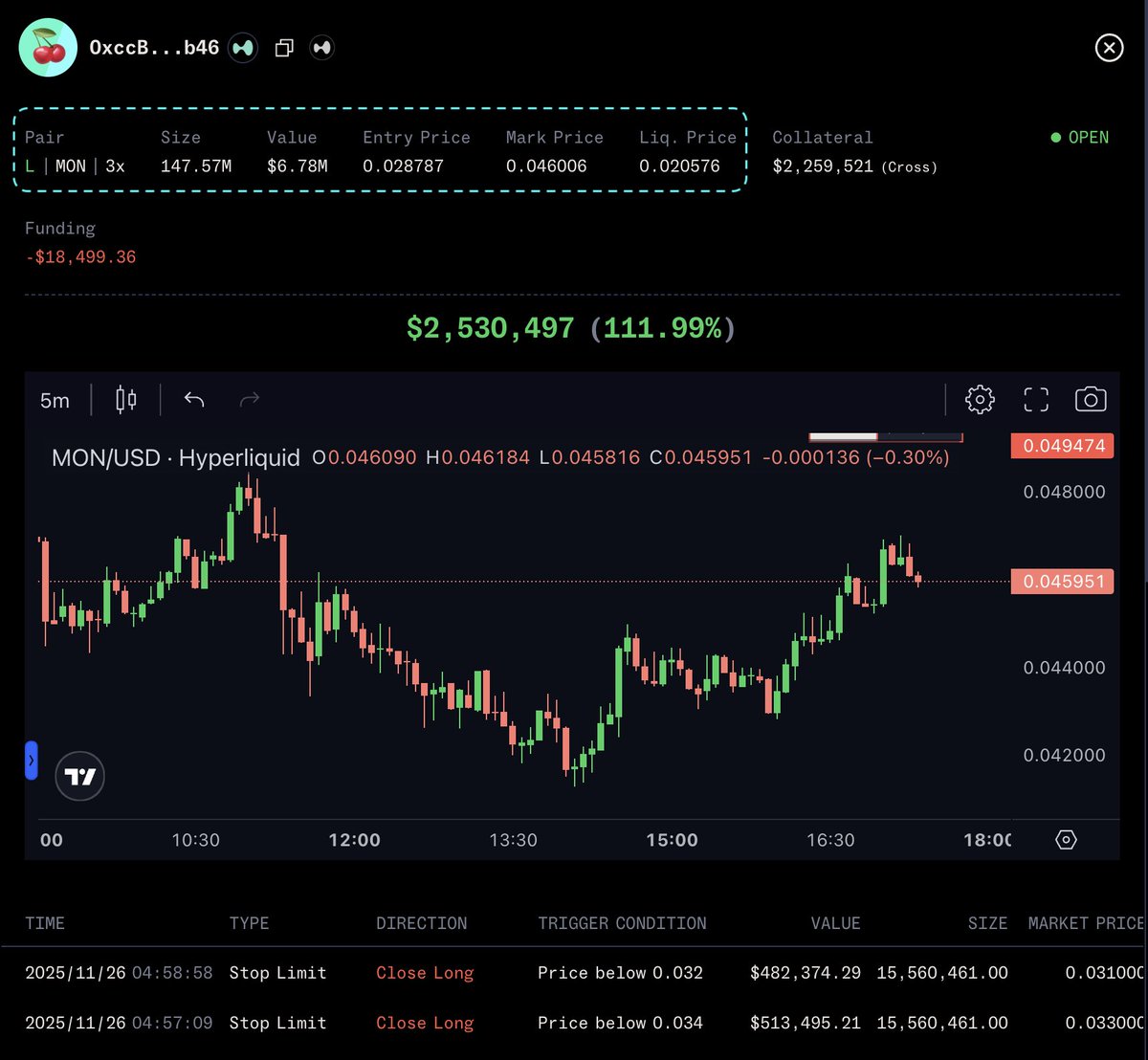Click the entry price 0.028787
The image size is (1148, 1060).
(404, 166)
